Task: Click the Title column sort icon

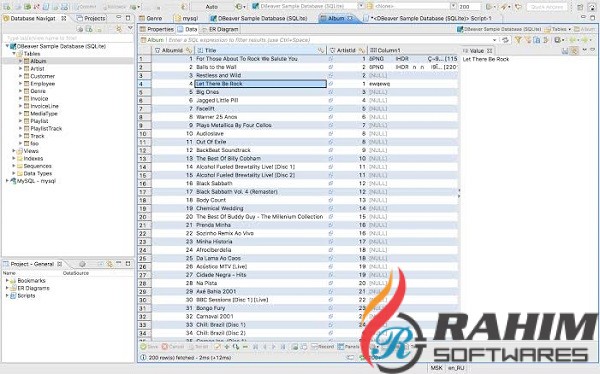Action: click(x=321, y=50)
